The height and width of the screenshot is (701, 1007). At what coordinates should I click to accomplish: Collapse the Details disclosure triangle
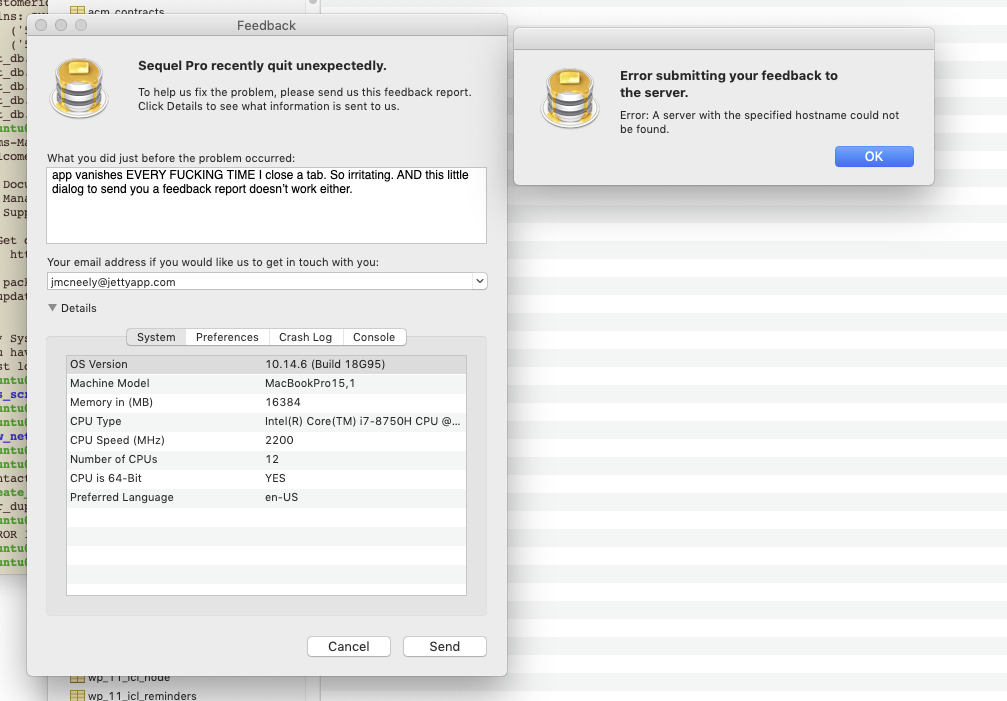[52, 308]
